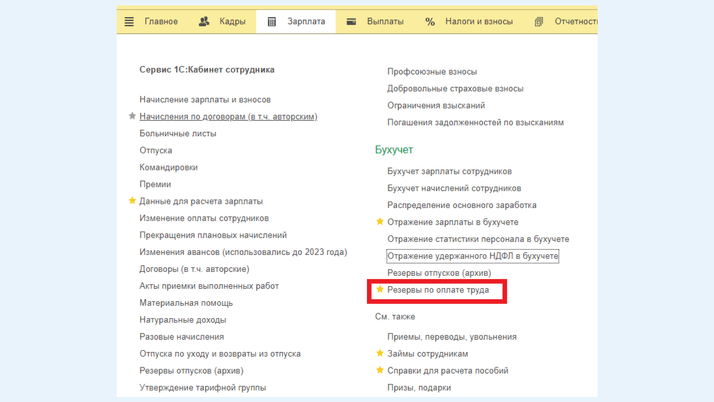The height and width of the screenshot is (402, 714).
Task: Toggle gray star near Начисления по договорам
Action: (132, 116)
